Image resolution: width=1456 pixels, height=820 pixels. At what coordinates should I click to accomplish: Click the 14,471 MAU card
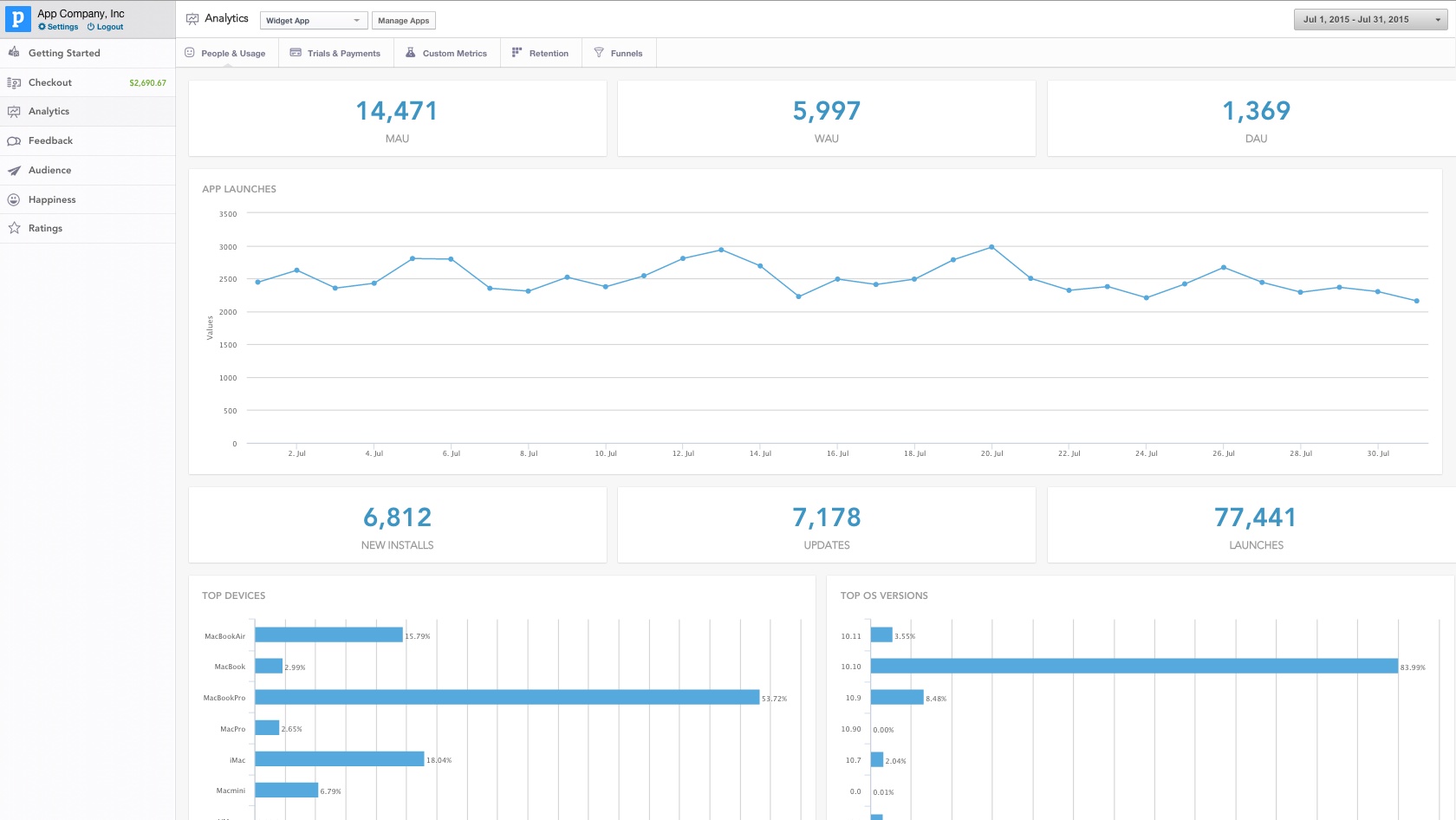pyautogui.click(x=398, y=119)
